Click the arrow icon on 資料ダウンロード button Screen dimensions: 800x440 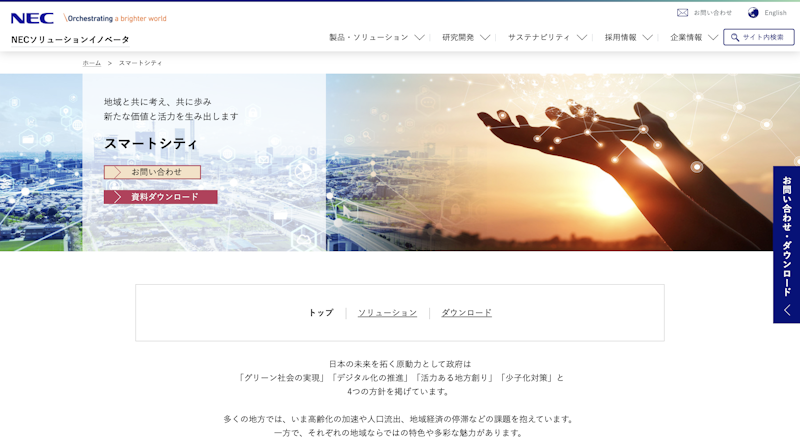tap(117, 197)
